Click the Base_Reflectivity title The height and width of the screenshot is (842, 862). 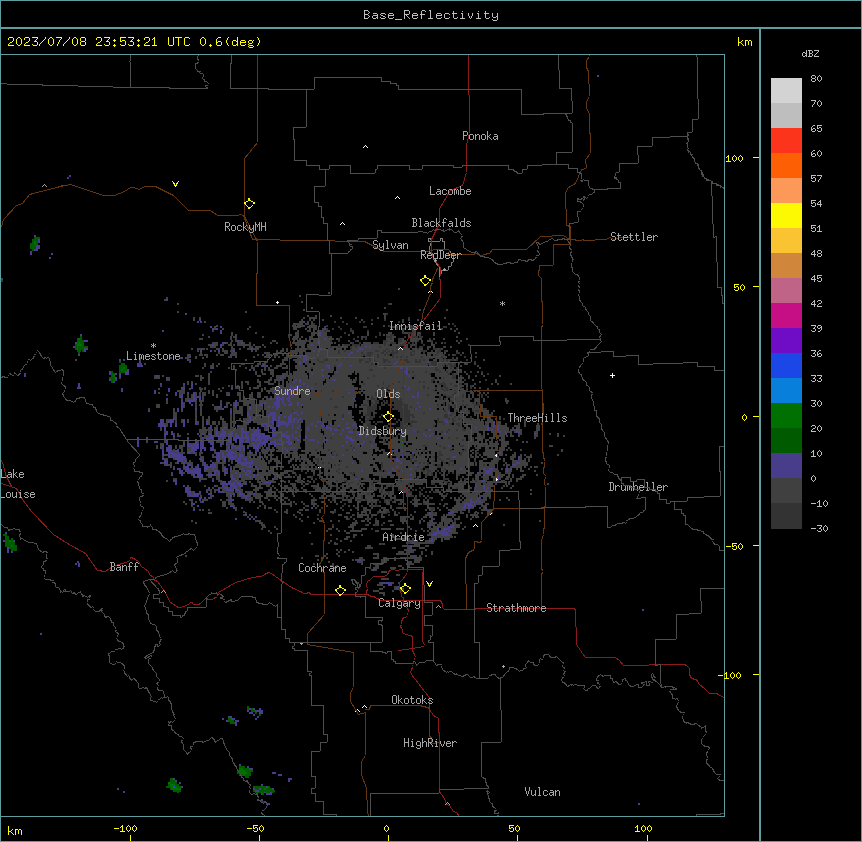coord(431,15)
